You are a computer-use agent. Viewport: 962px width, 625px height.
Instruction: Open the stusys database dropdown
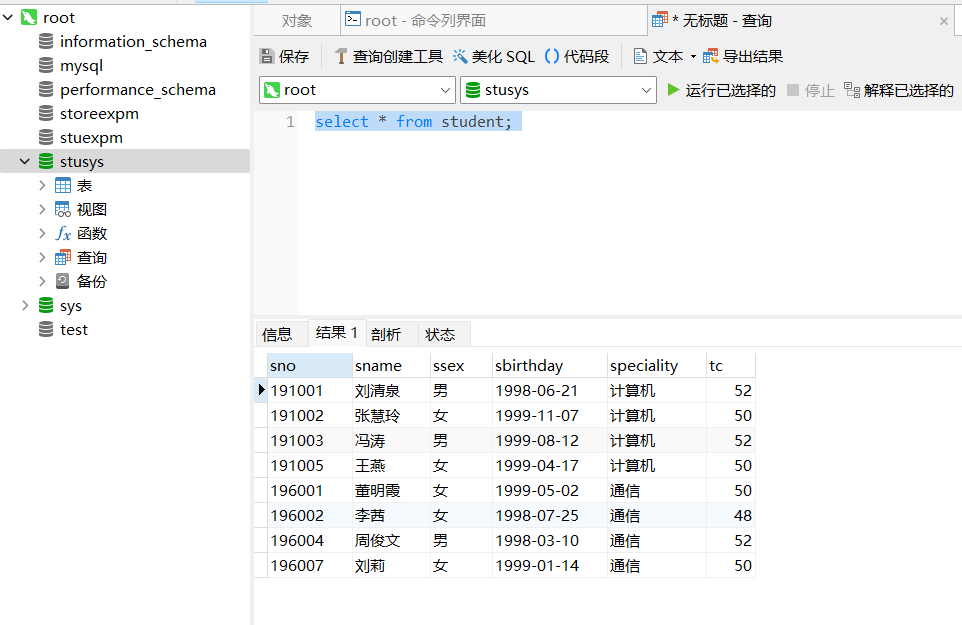pyautogui.click(x=646, y=90)
